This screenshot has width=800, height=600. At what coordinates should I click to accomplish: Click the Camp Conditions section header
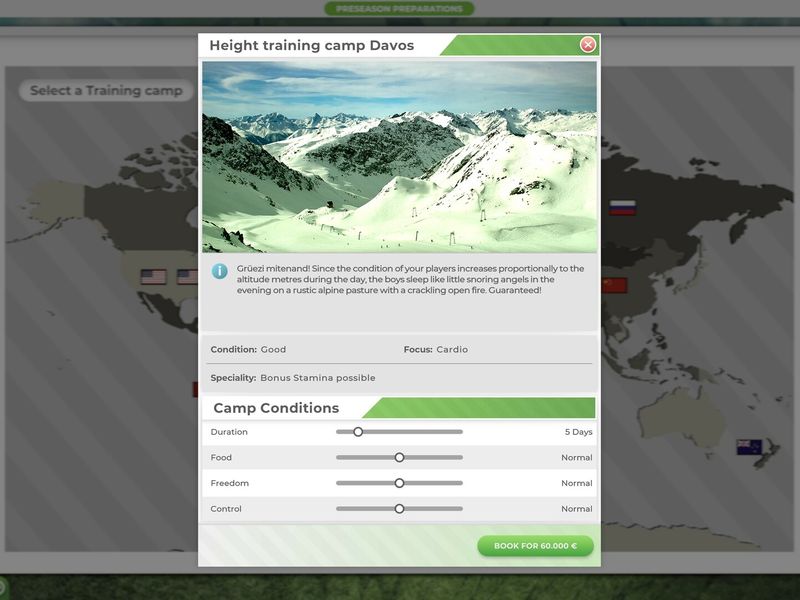tap(276, 408)
